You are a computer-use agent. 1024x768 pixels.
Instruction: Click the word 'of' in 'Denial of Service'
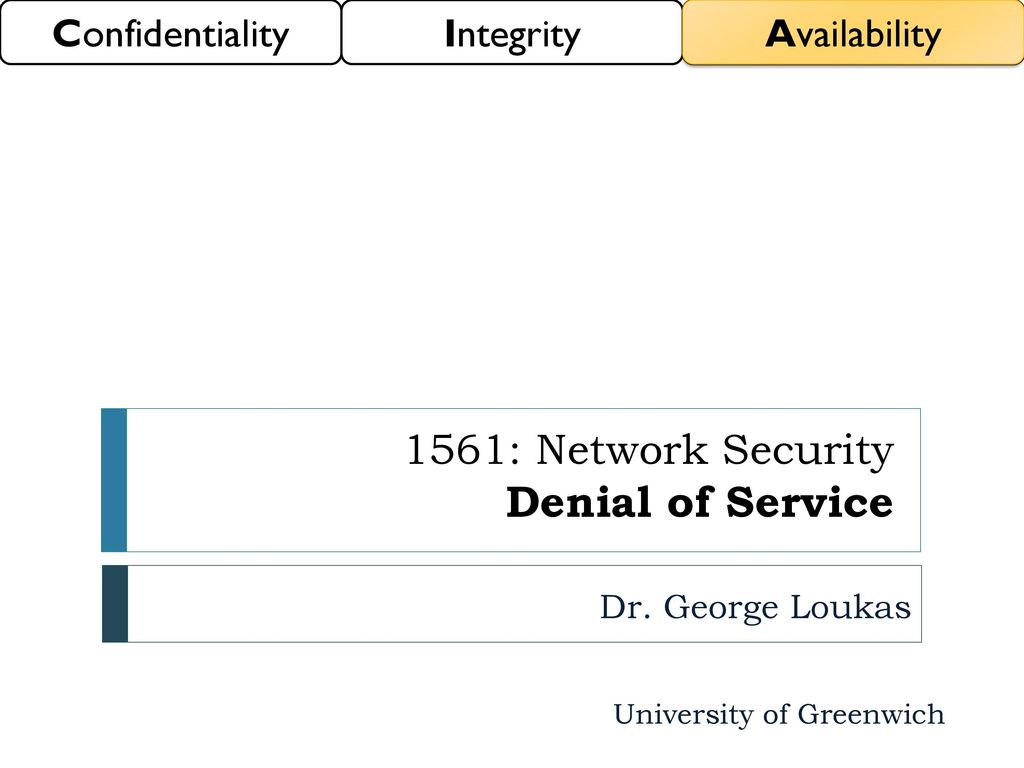pos(689,502)
